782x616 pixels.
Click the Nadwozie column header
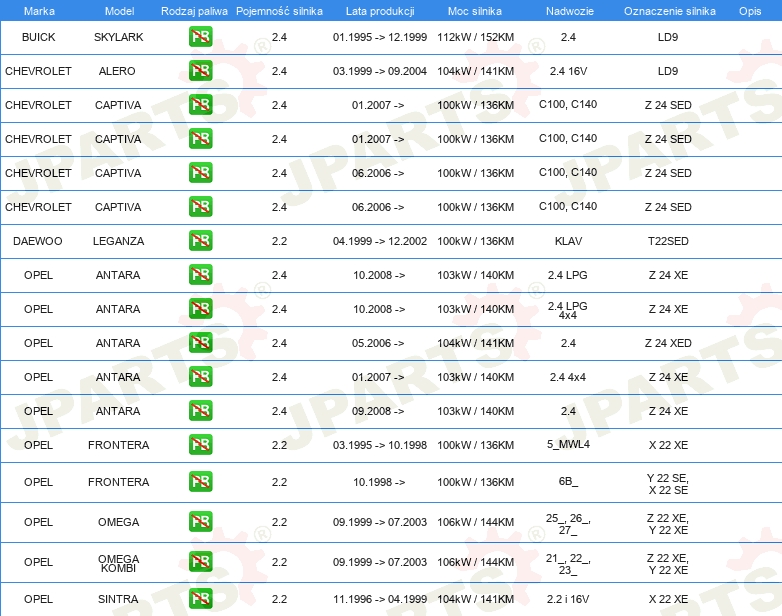[570, 11]
